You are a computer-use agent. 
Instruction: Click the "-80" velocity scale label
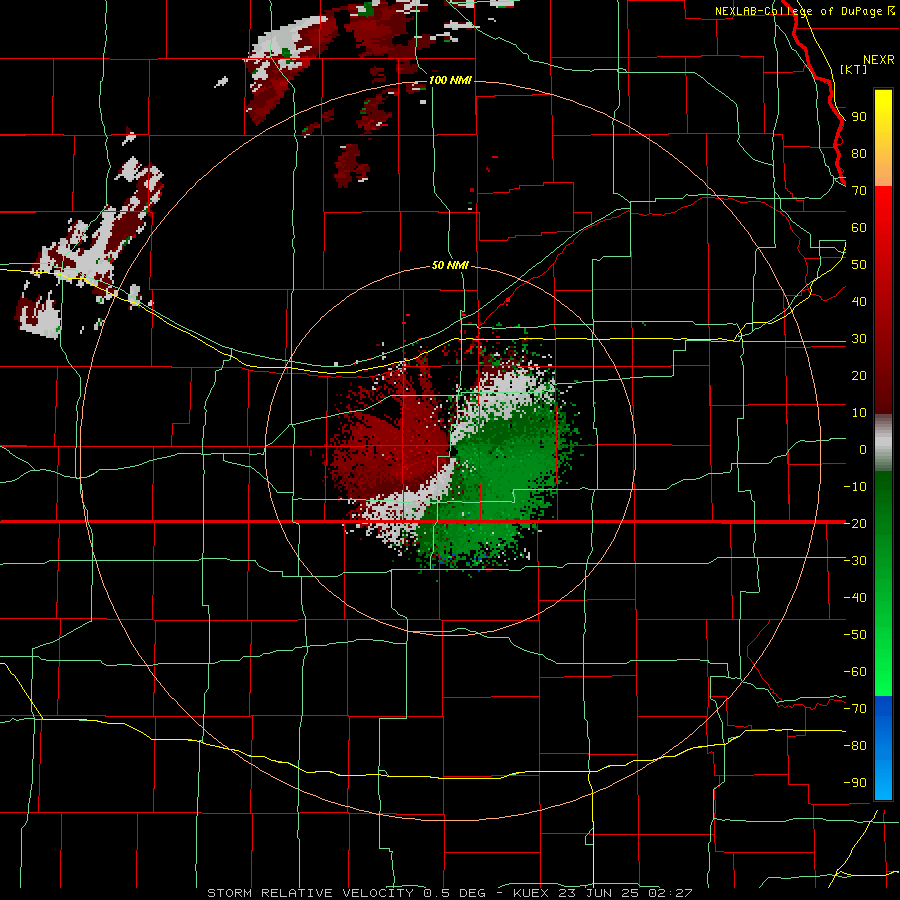(855, 746)
